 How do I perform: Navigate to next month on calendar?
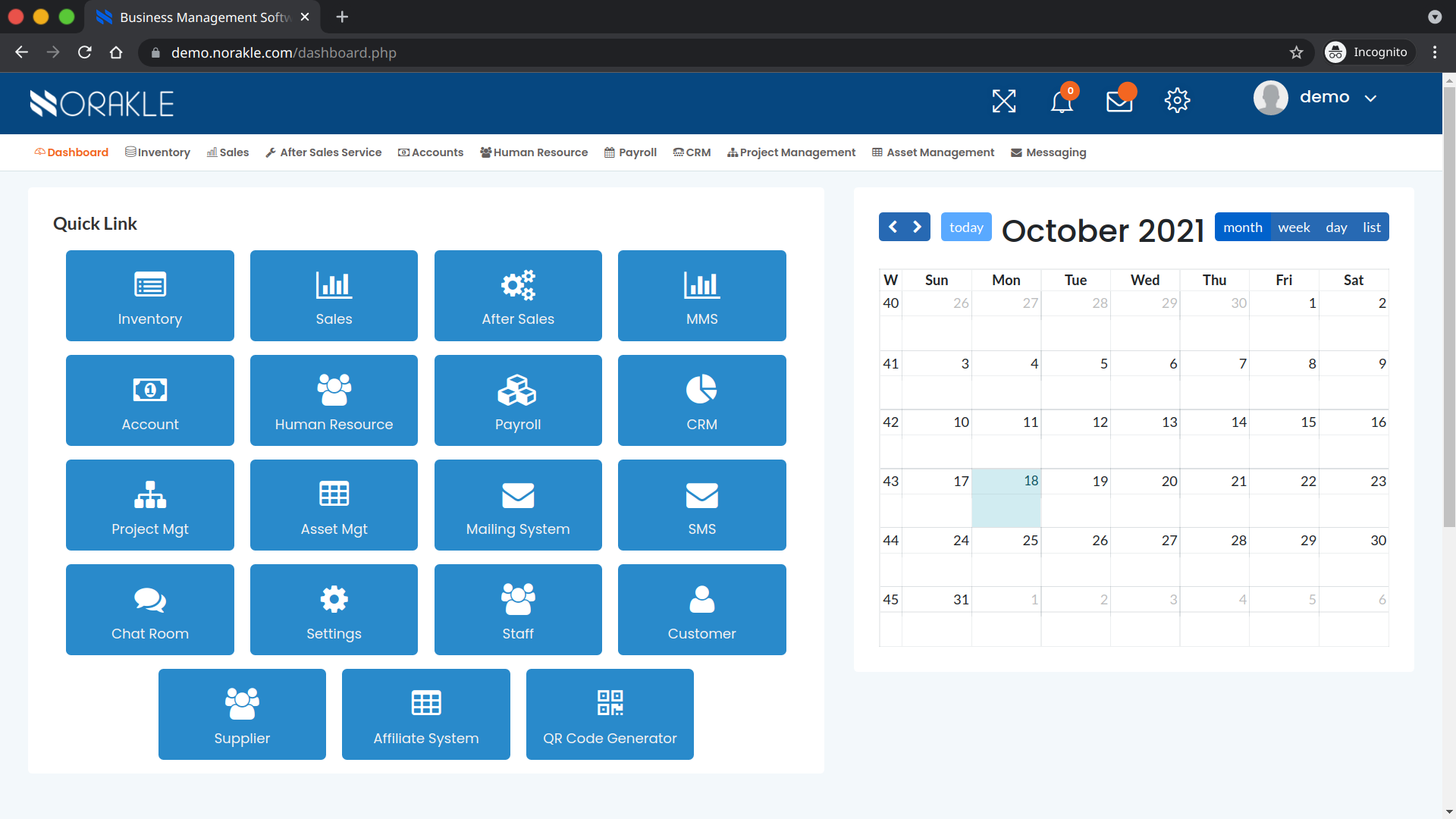(917, 227)
